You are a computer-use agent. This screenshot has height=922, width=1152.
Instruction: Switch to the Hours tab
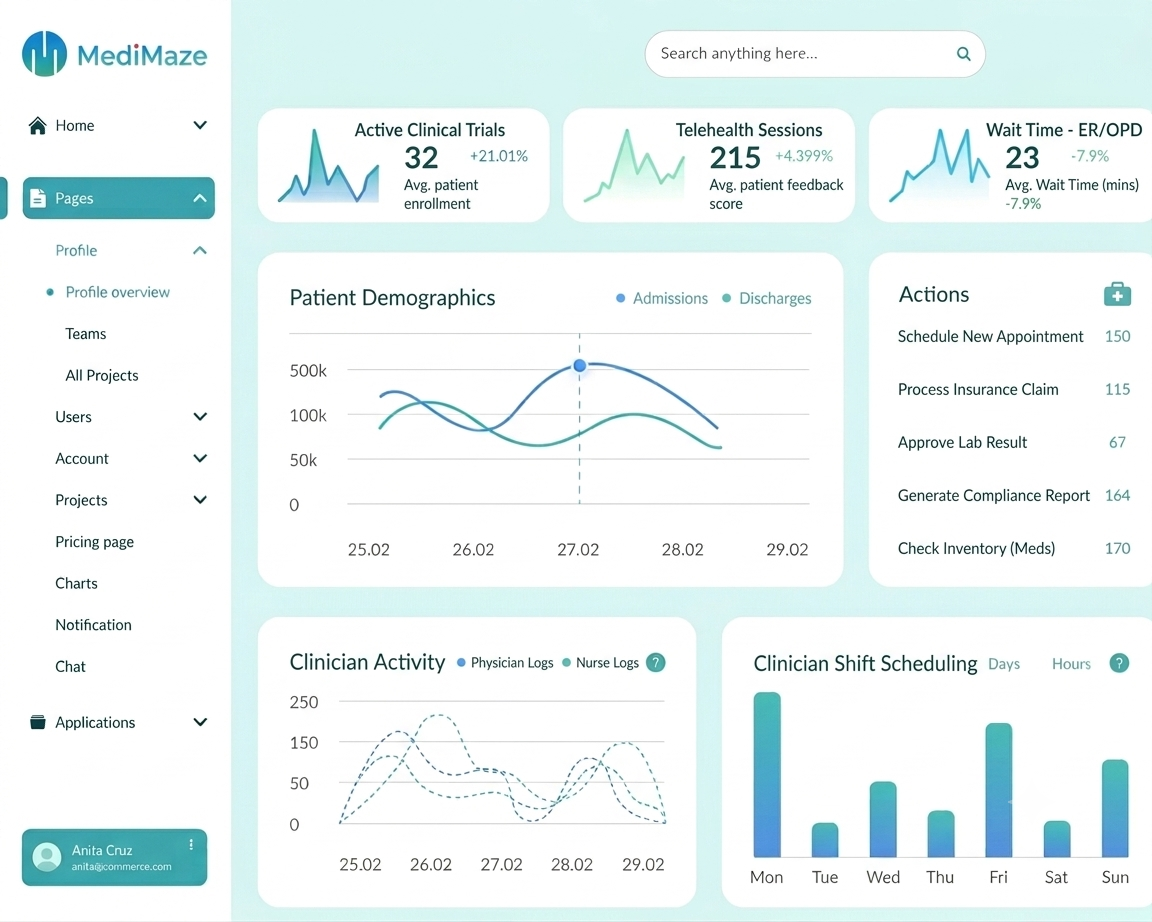1071,663
